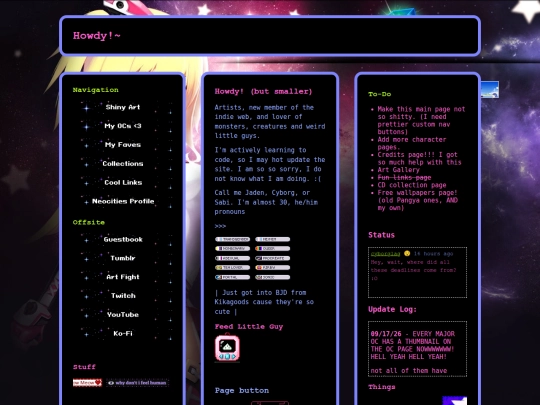The height and width of the screenshot is (405, 540).
Task: Click the 'Howdy! (but smaller)' heading
Action: click(263, 92)
